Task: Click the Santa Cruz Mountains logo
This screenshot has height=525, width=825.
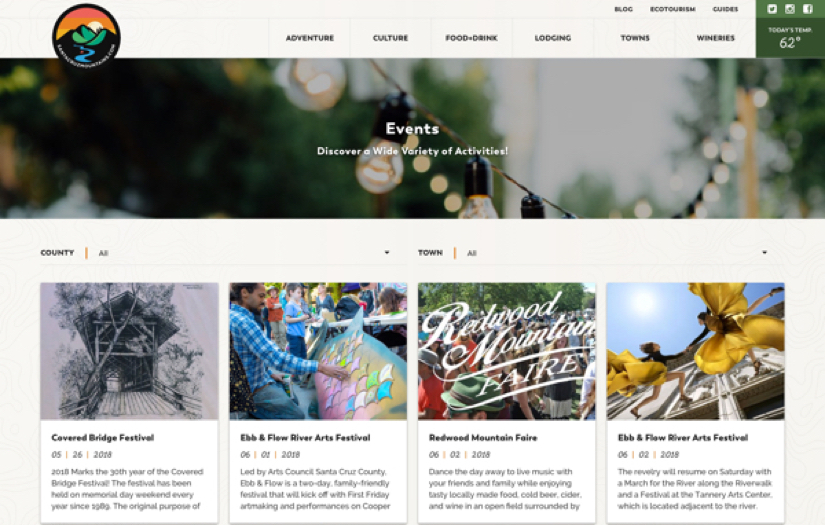Action: (86, 36)
